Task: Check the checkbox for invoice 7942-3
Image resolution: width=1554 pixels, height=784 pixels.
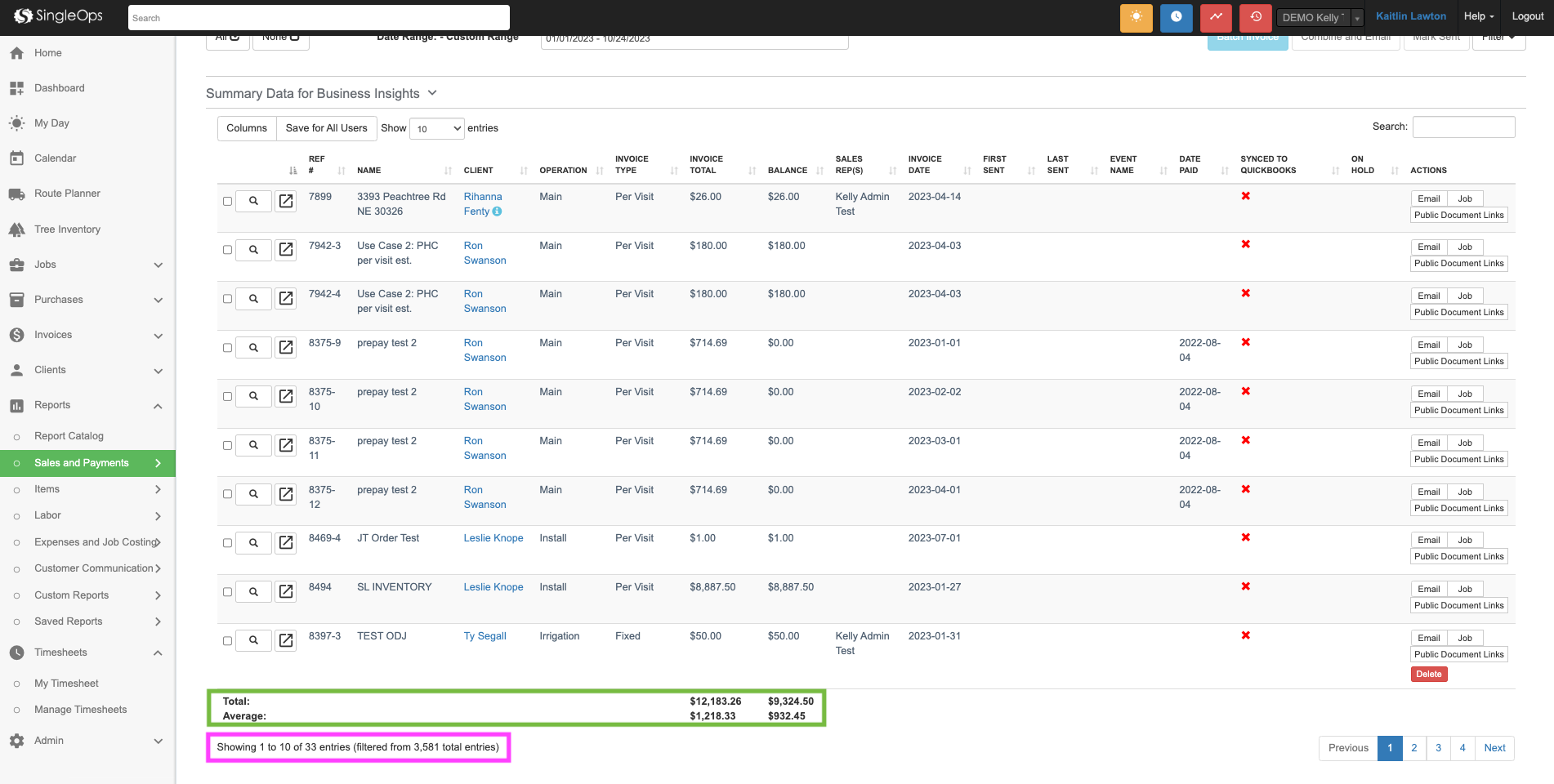Action: pyautogui.click(x=227, y=250)
